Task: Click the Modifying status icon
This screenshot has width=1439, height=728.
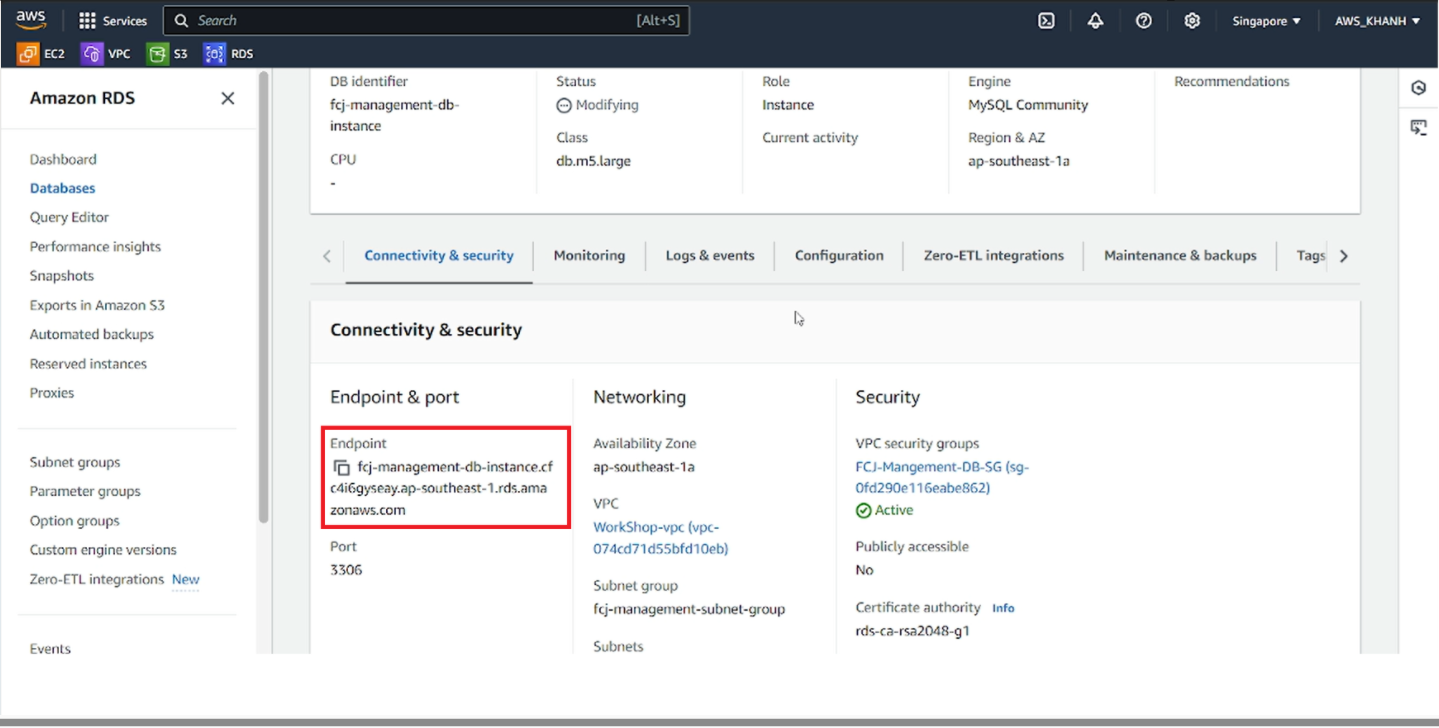Action: pyautogui.click(x=564, y=105)
